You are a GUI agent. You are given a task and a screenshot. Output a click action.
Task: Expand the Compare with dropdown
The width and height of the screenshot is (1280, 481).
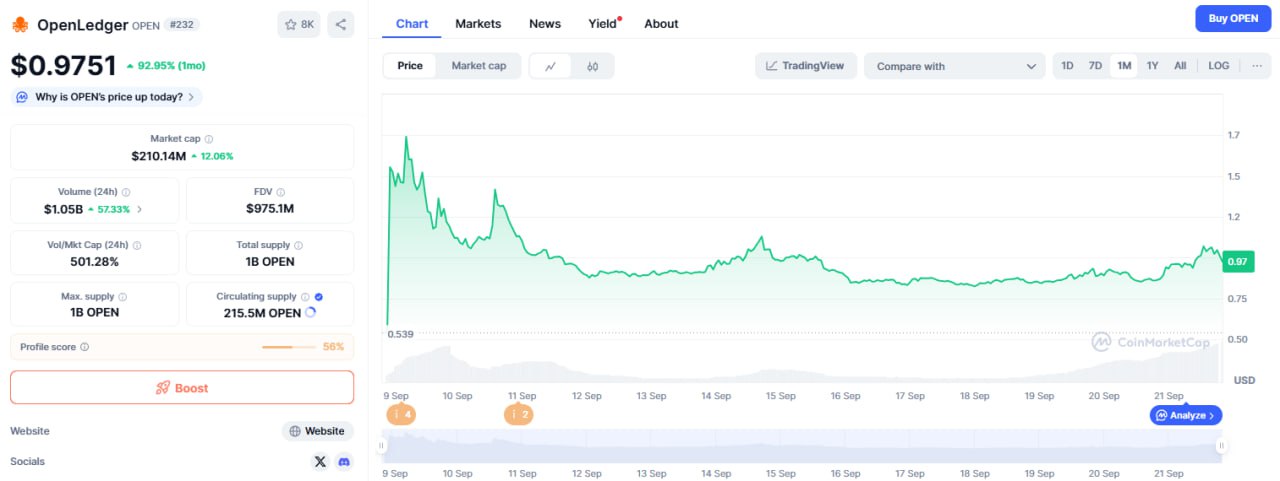955,66
